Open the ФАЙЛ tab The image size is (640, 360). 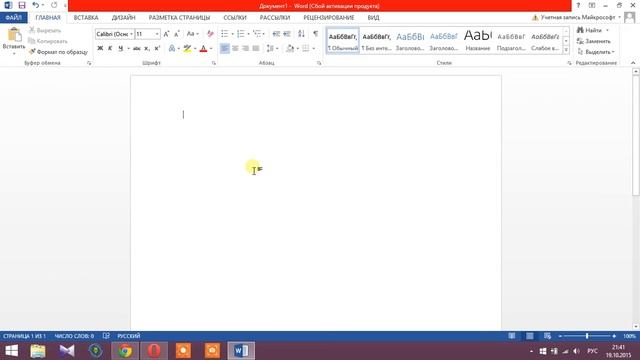click(x=13, y=18)
